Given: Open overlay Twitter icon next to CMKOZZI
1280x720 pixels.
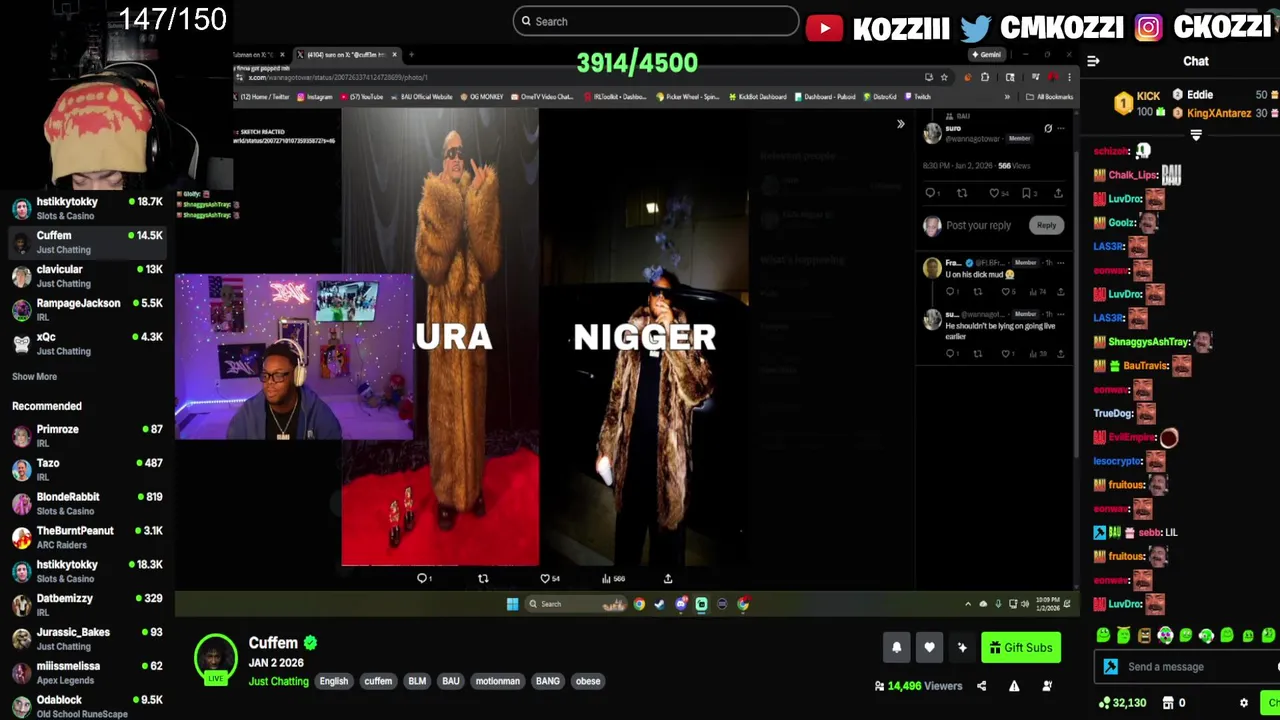Looking at the screenshot, I should (975, 27).
